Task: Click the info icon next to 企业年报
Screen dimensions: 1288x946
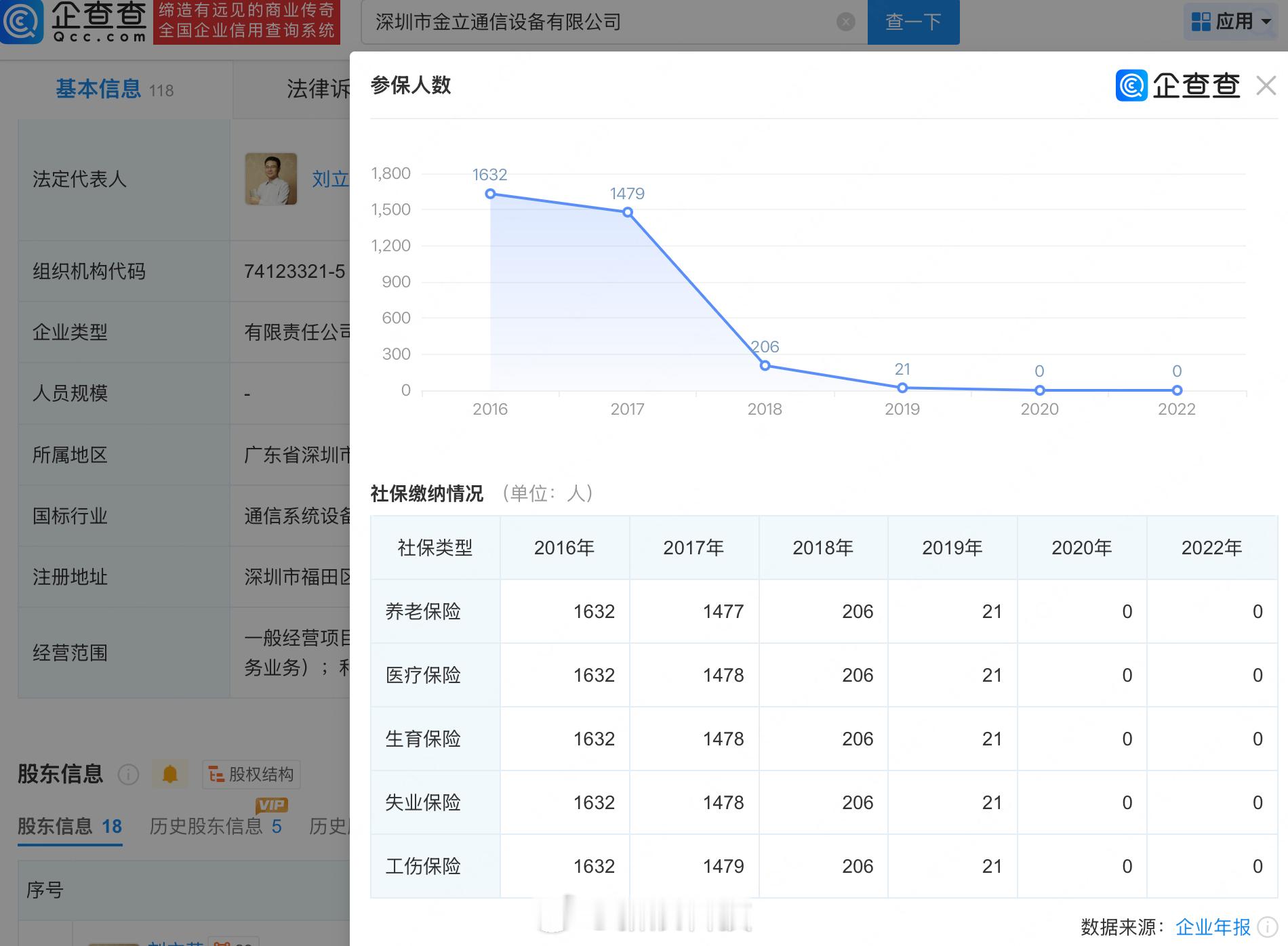Action: click(x=1267, y=926)
